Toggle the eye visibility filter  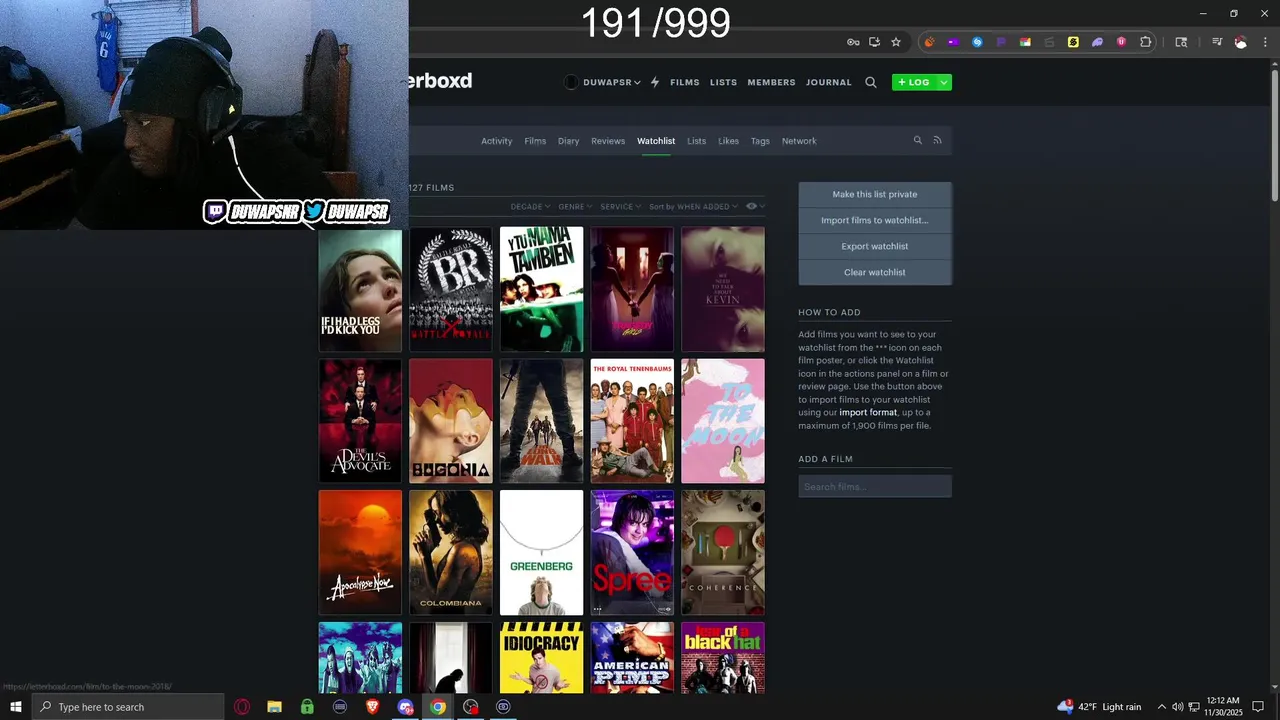751,206
